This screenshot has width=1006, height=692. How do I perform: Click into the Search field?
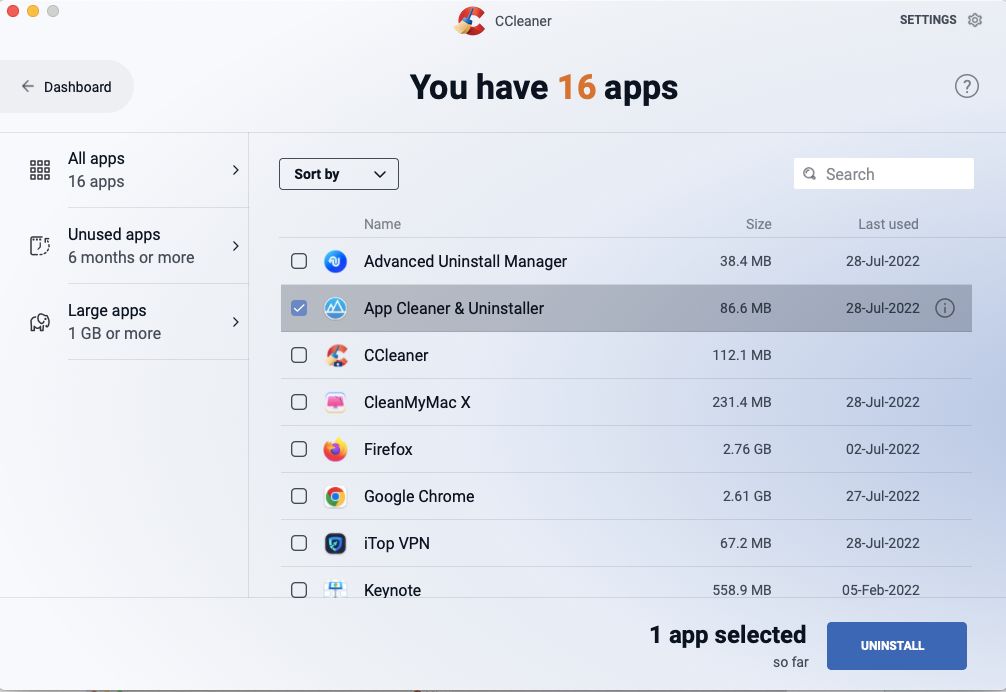pyautogui.click(x=883, y=174)
